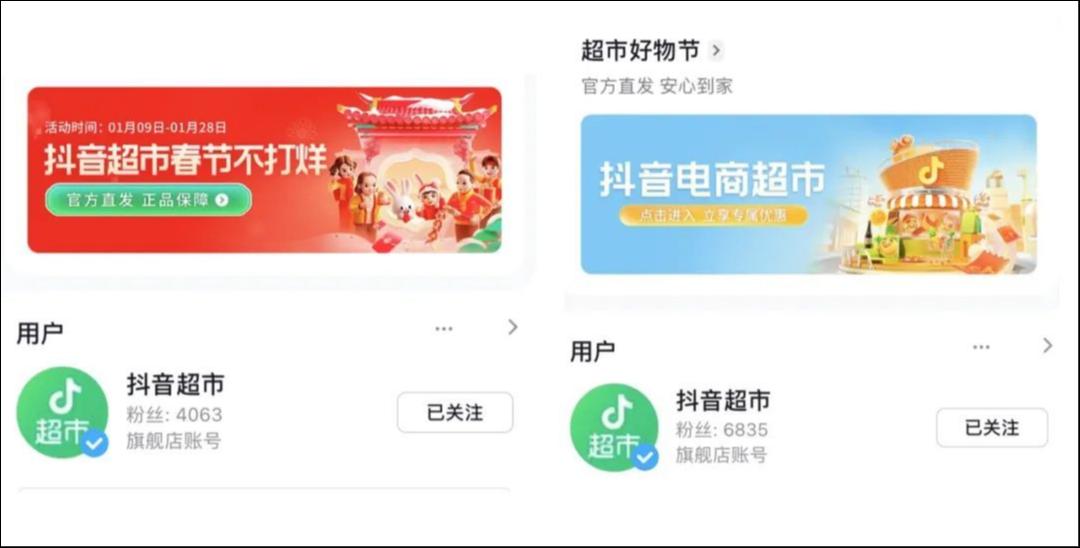Toggle 已关注 for account with 4063 fans
This screenshot has width=1080, height=548.
(x=455, y=412)
